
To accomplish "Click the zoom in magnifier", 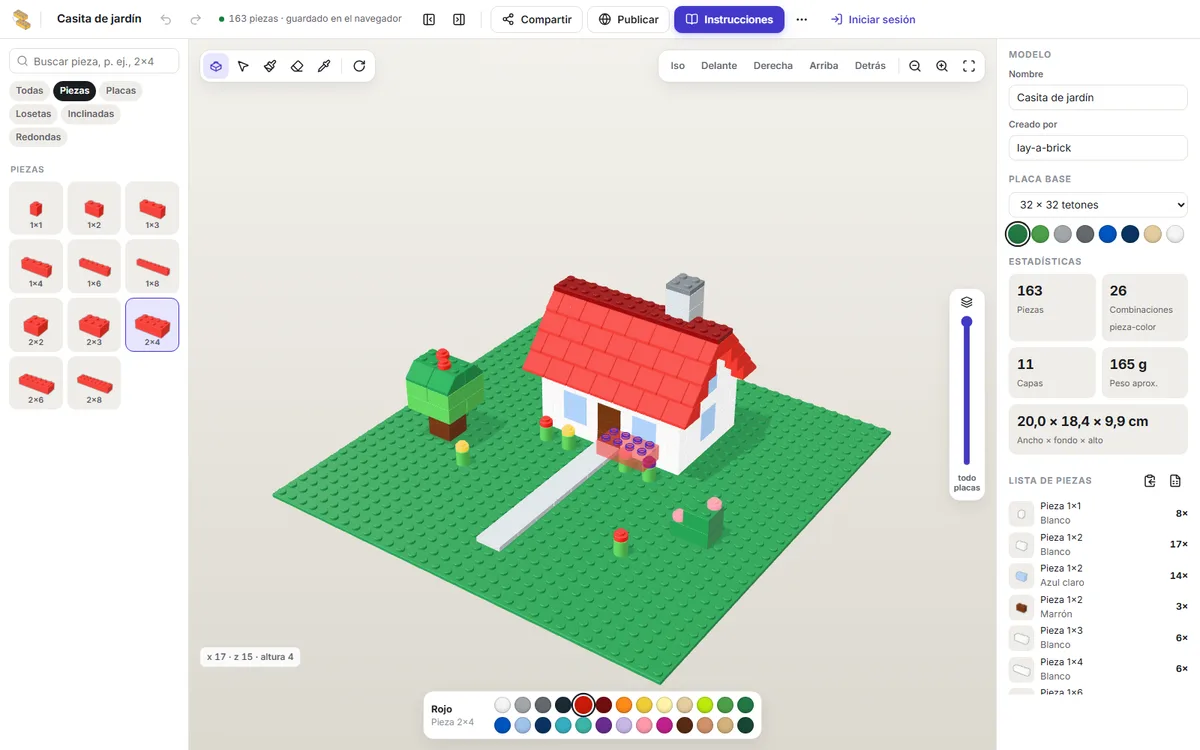I will click(x=942, y=66).
